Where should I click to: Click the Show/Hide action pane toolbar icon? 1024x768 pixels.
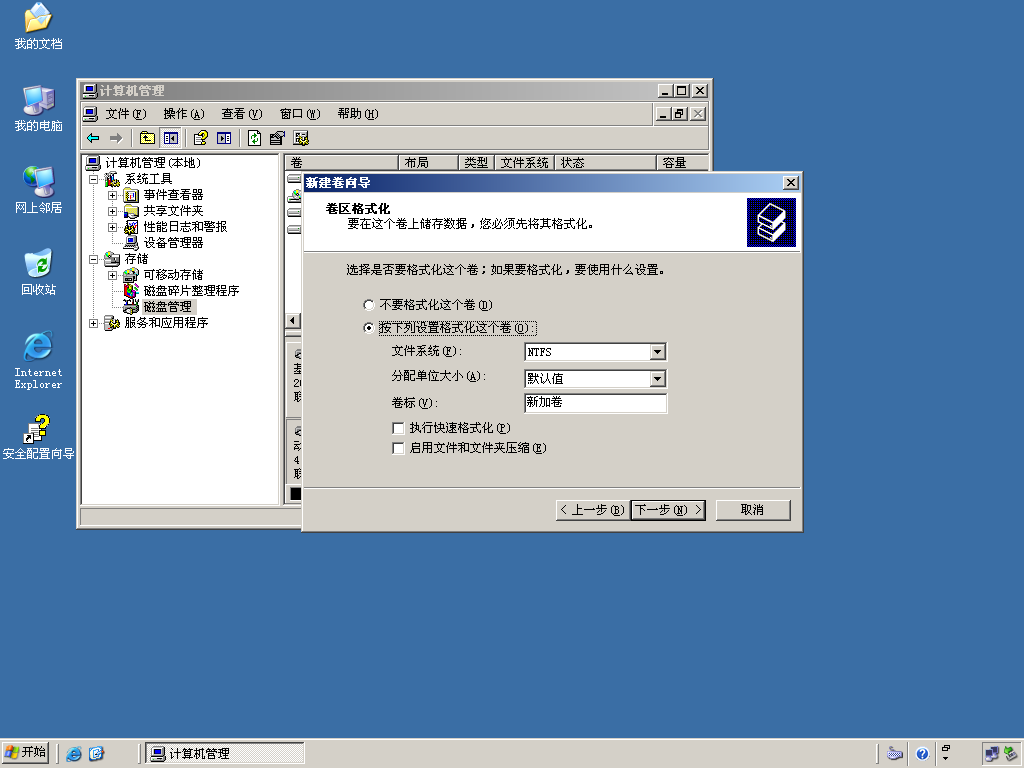coord(224,138)
